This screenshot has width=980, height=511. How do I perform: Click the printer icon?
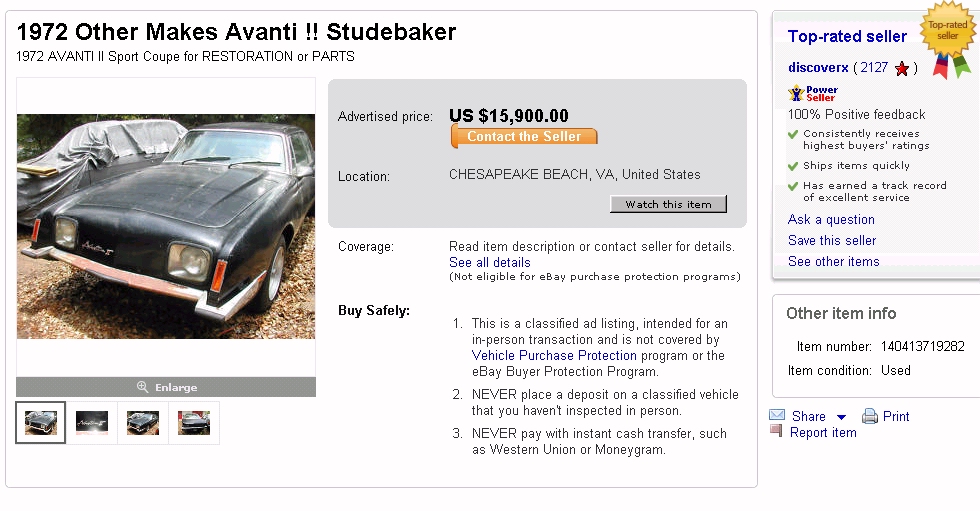click(870, 416)
